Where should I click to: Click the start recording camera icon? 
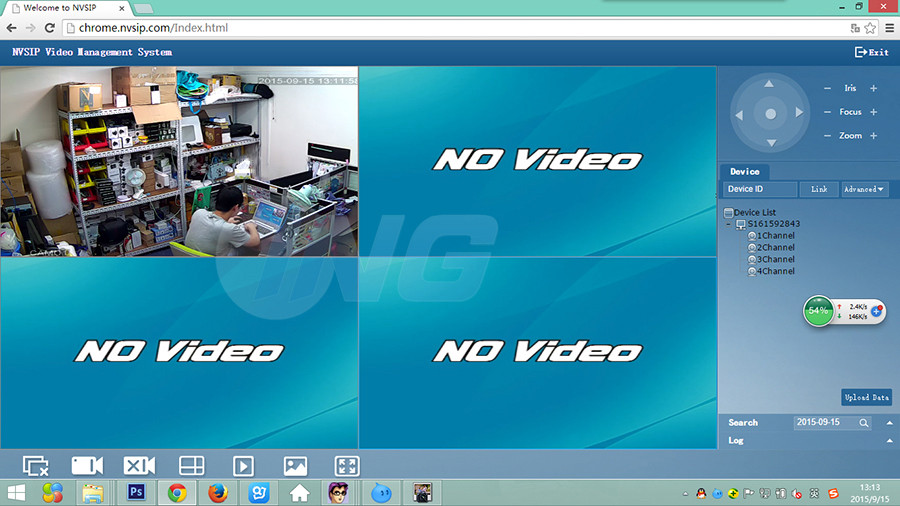(x=87, y=466)
